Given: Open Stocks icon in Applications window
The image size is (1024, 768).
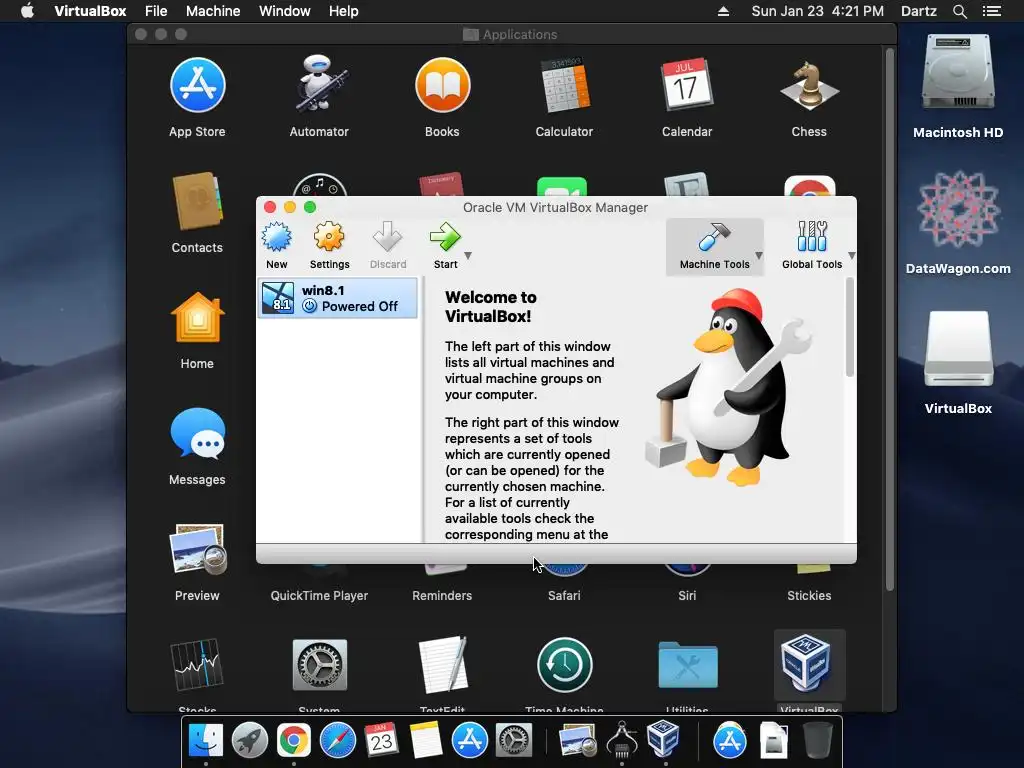Looking at the screenshot, I should click(197, 664).
